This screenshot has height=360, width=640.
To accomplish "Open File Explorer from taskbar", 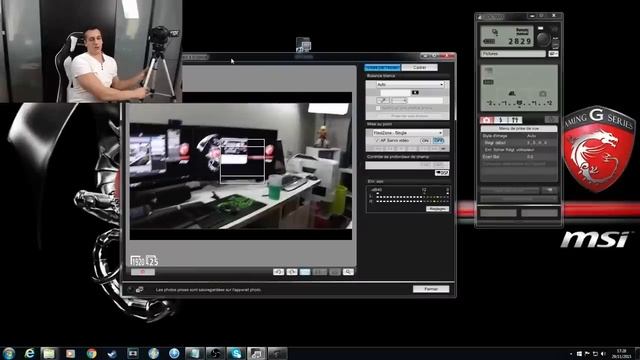I will [49, 353].
